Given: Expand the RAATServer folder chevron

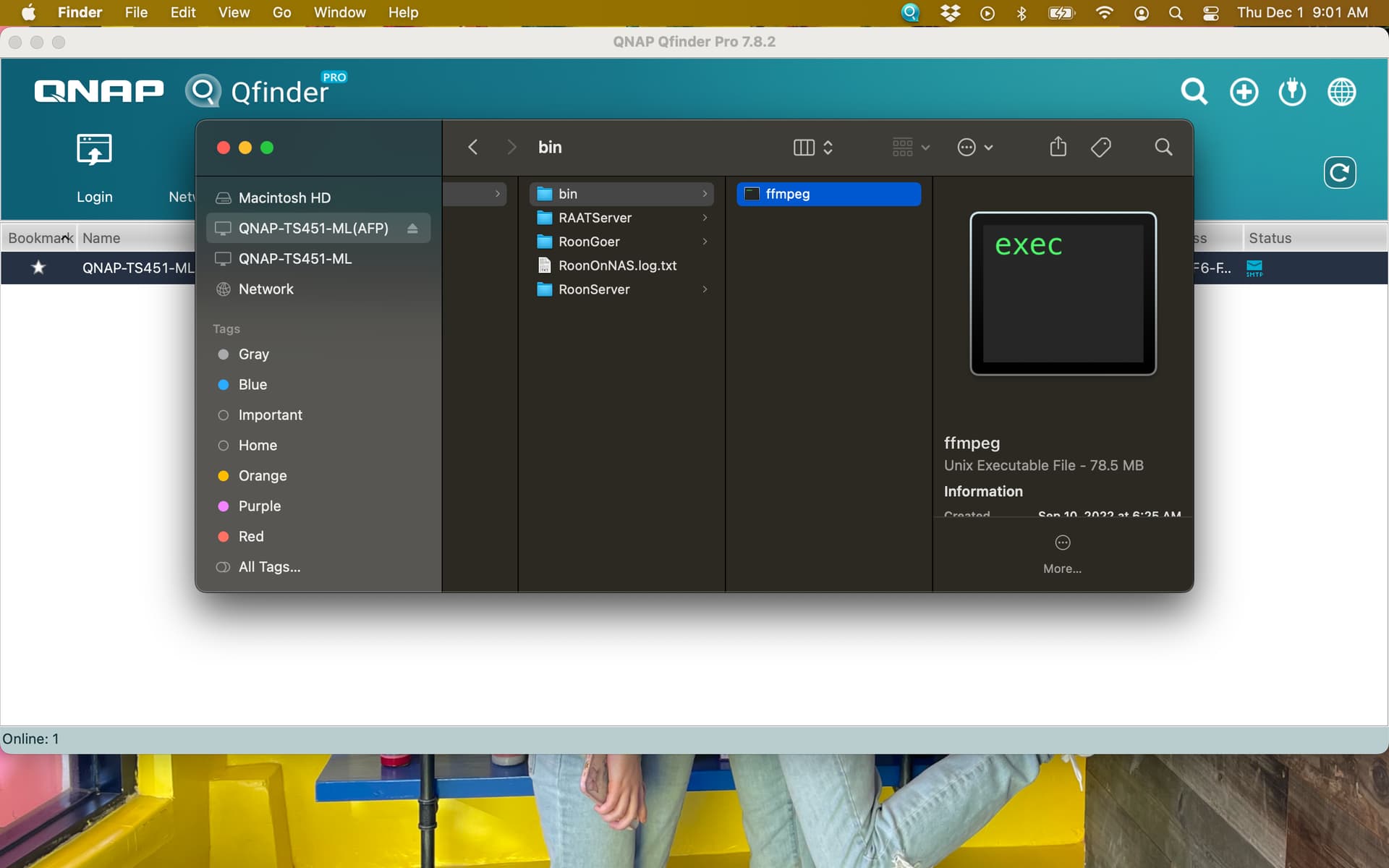Looking at the screenshot, I should 705,218.
